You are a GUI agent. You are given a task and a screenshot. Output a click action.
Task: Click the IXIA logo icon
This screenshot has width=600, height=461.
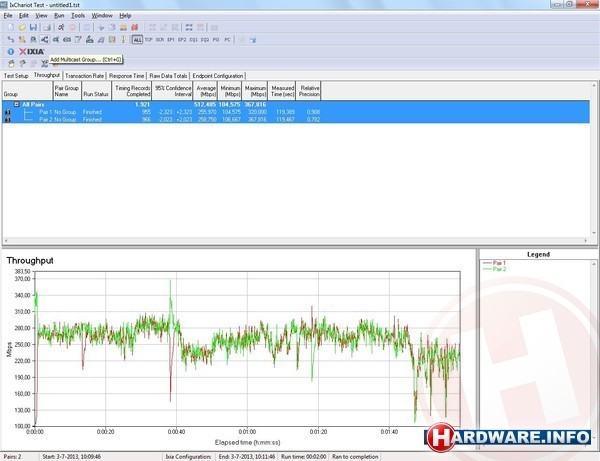click(32, 50)
